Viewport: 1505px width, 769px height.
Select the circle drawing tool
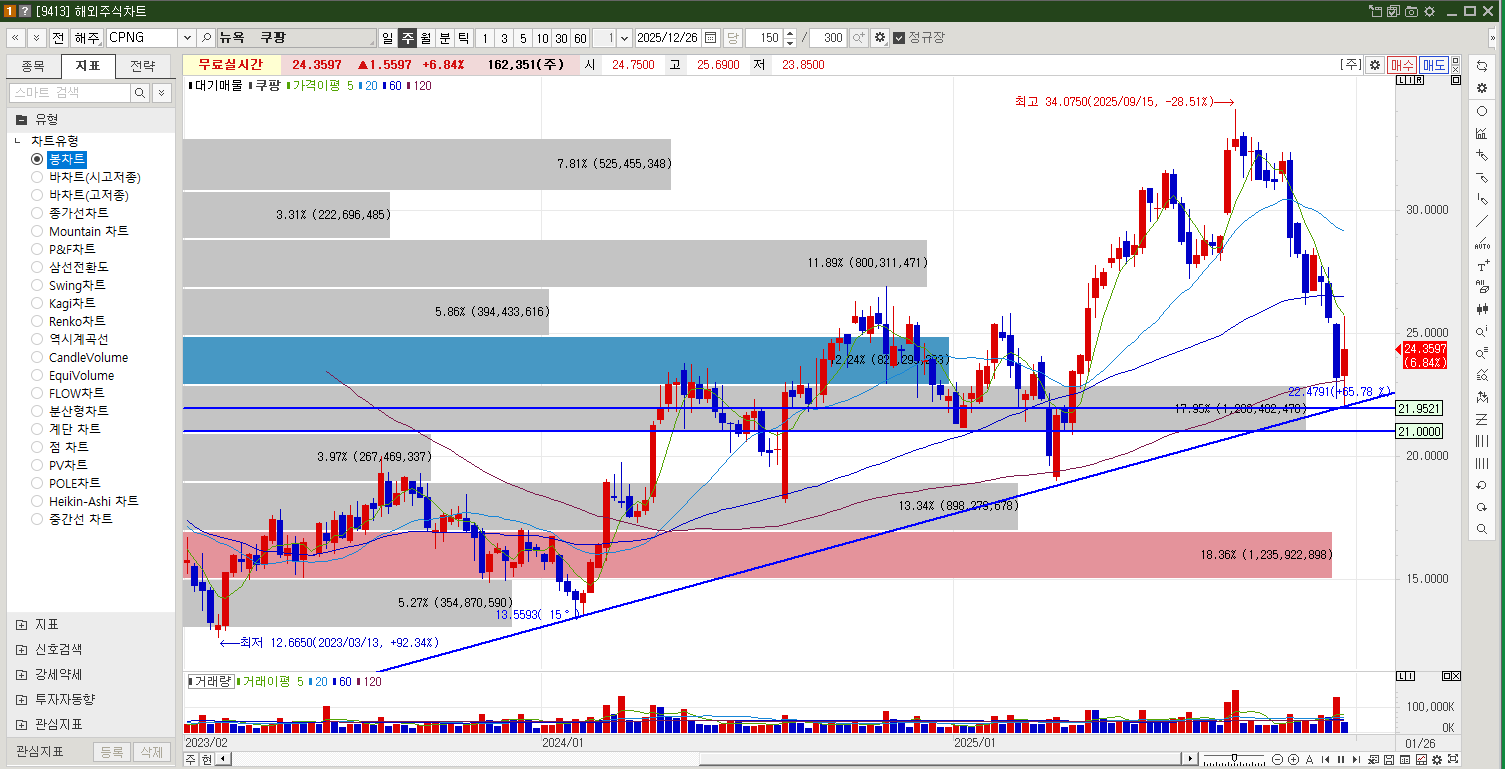(x=1482, y=111)
